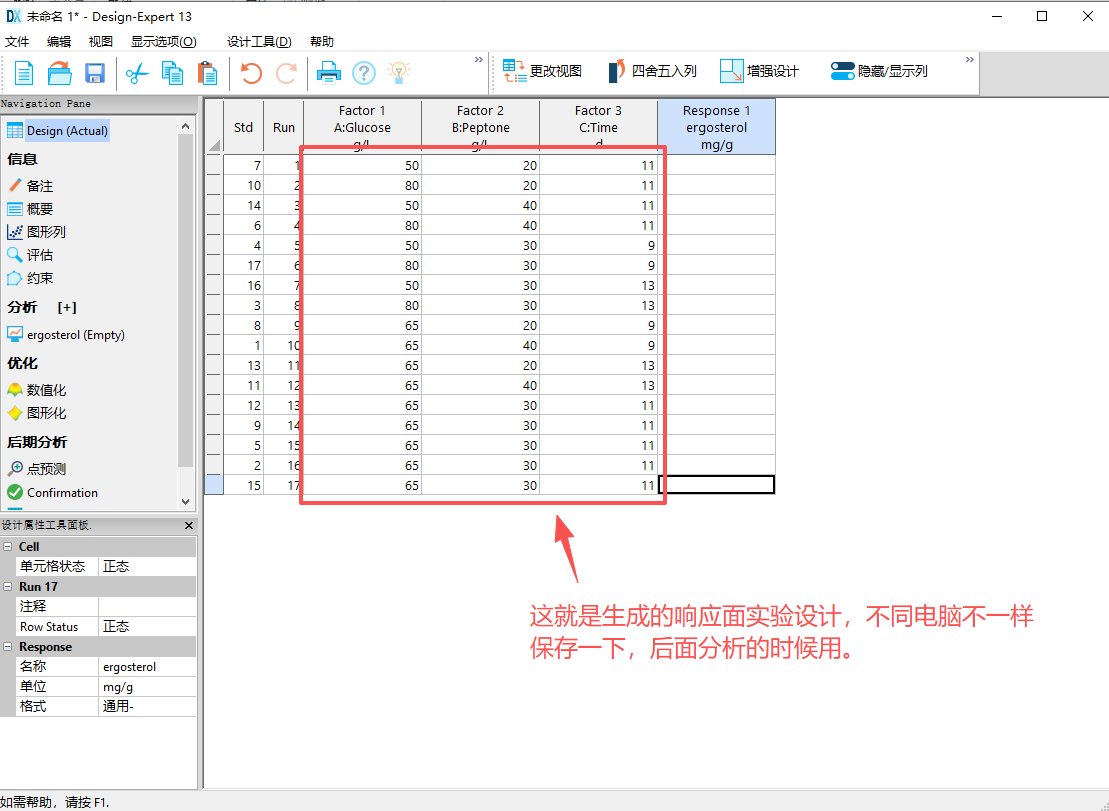Save the design using the floppy disk icon

point(94,73)
